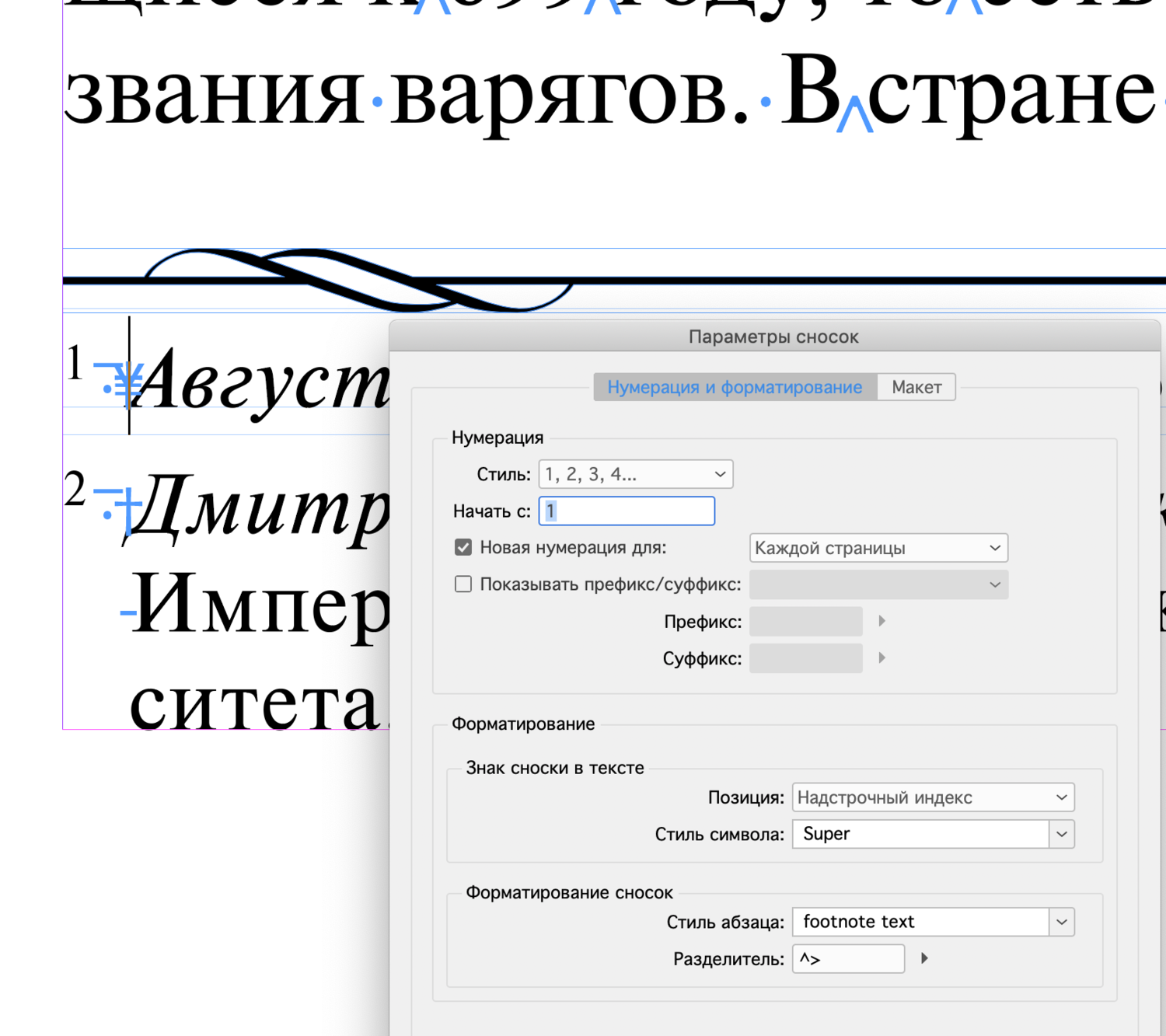The image size is (1166, 1036).
Task: Open the Стиль абзаца dropdown showing footnote text
Action: [932, 921]
